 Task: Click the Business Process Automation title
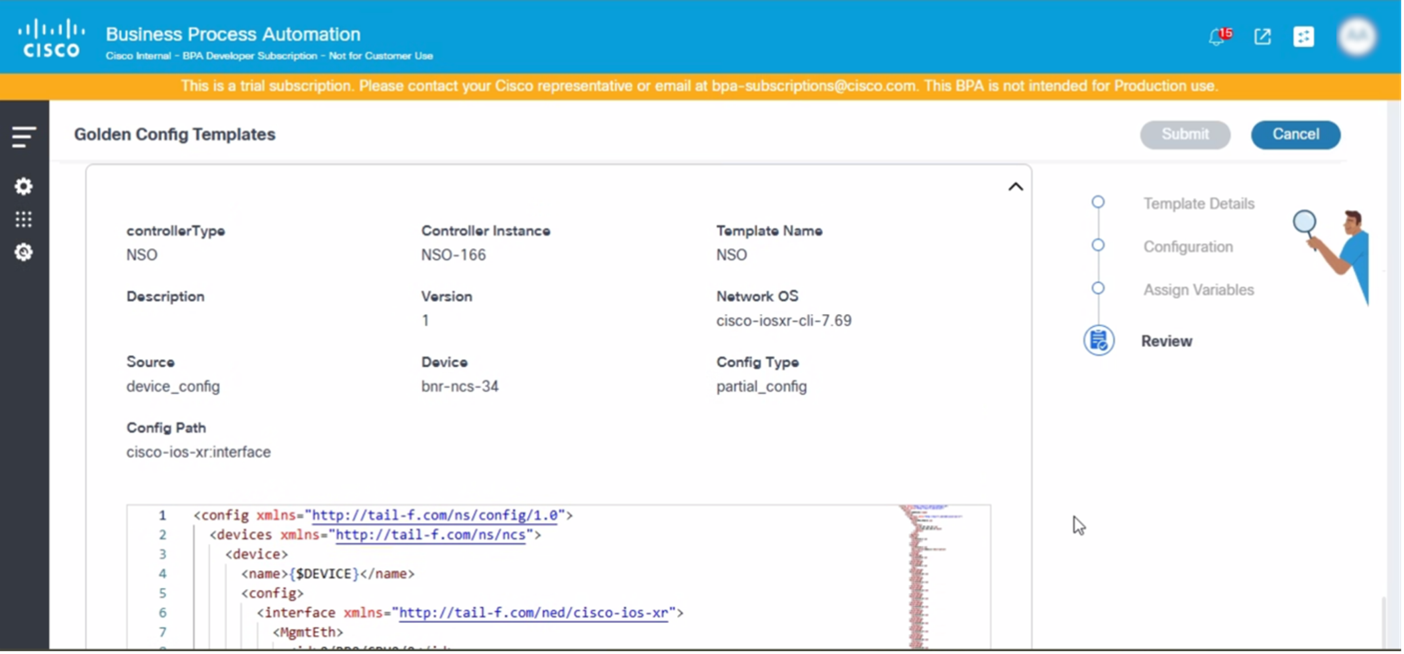click(233, 35)
